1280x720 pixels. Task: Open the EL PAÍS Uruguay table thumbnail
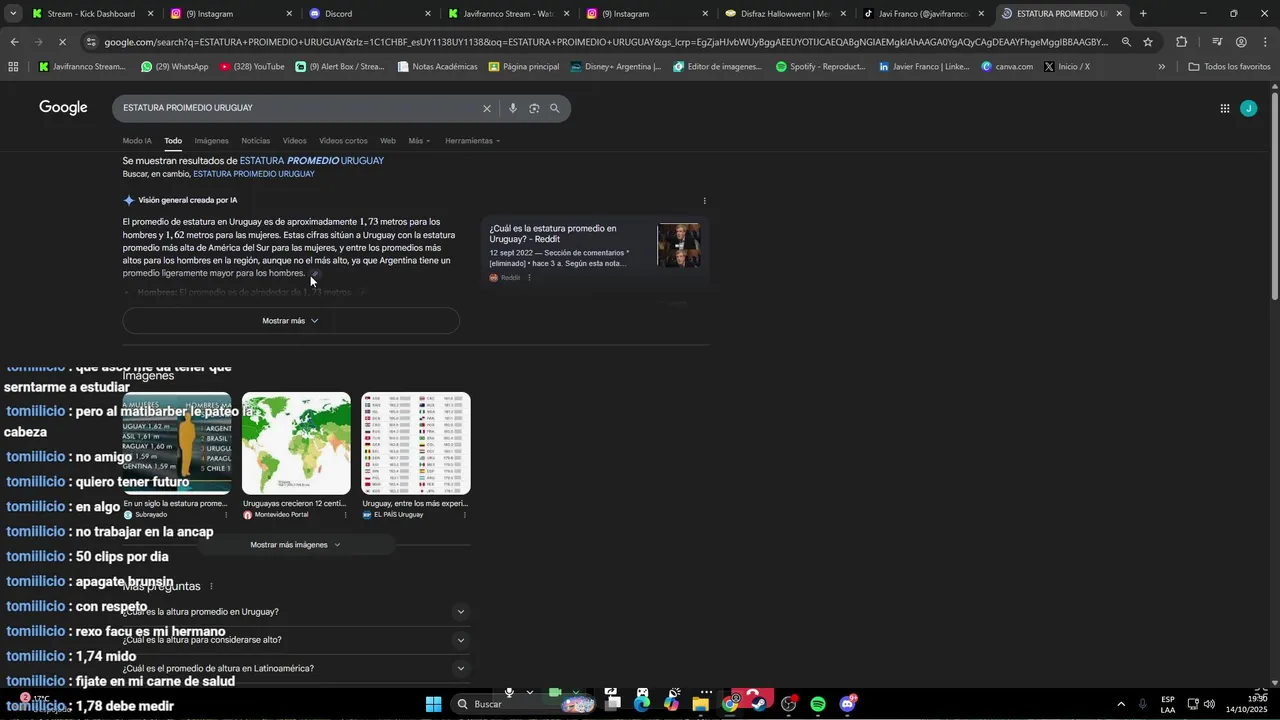click(416, 443)
